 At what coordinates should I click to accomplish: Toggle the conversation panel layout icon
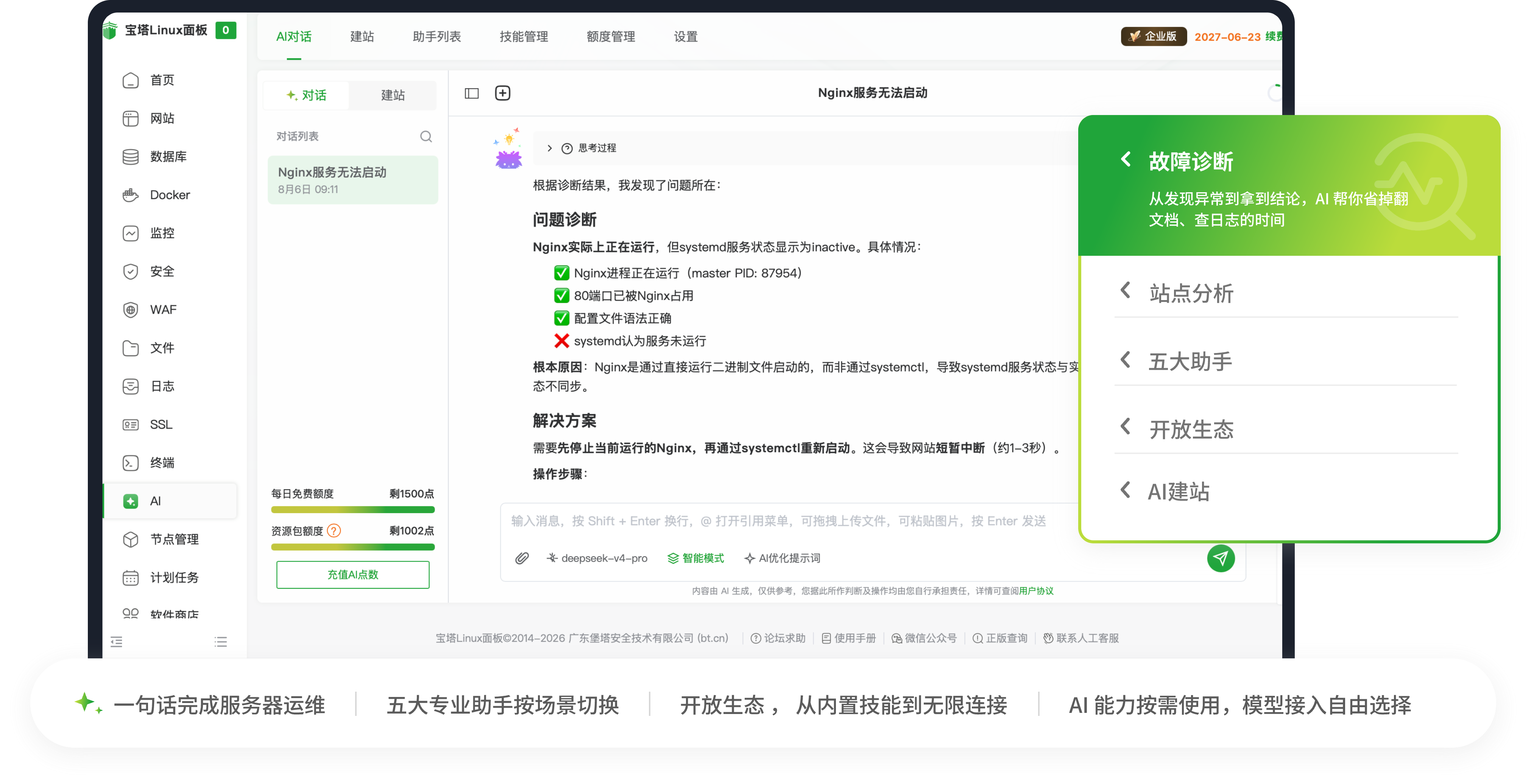(x=471, y=93)
